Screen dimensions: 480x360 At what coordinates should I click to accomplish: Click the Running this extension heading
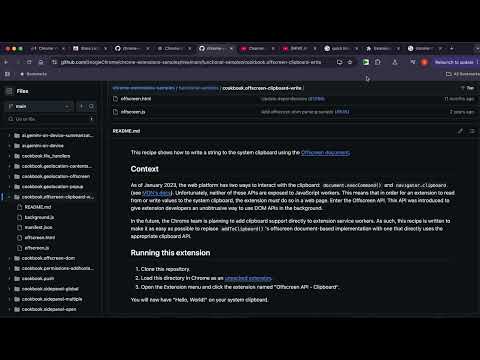[170, 253]
